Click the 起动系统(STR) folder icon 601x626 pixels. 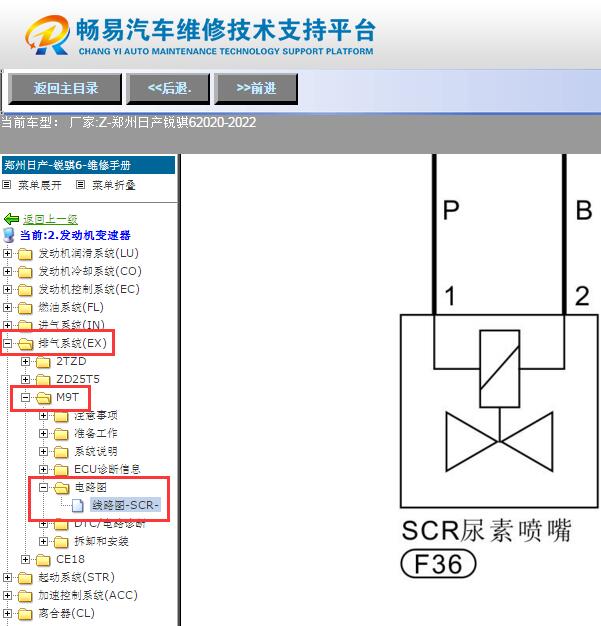coord(25,578)
